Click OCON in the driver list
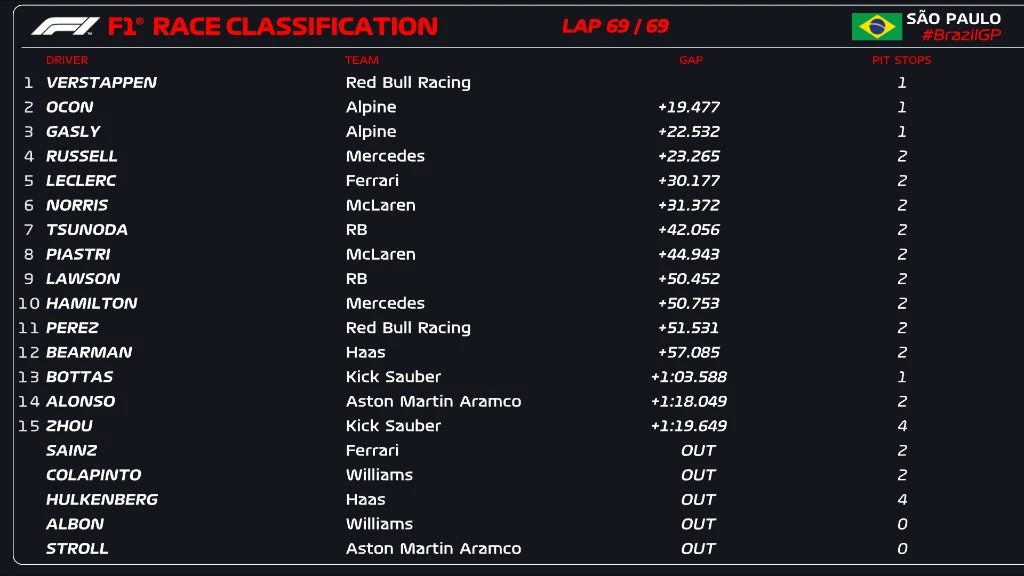Screen dimensions: 1024x576 (69, 107)
